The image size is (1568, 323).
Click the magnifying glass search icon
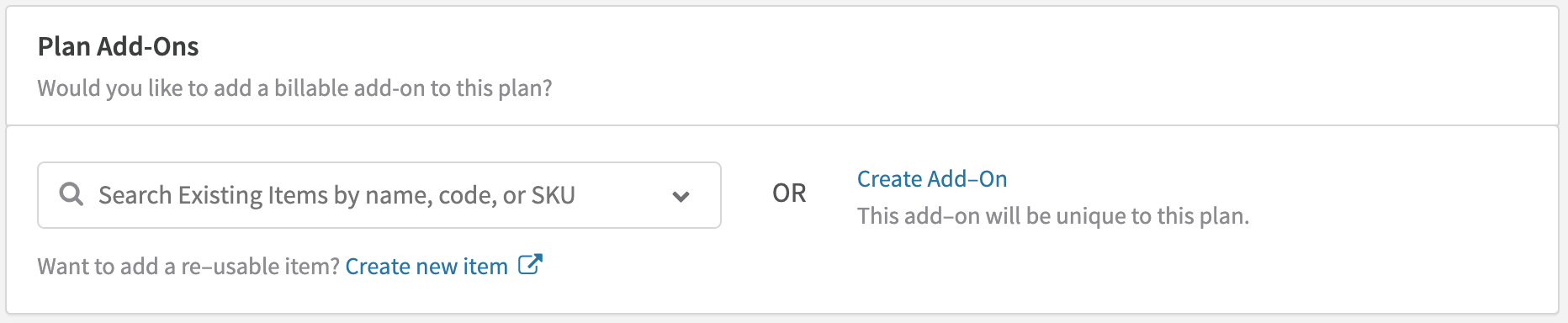[x=72, y=194]
